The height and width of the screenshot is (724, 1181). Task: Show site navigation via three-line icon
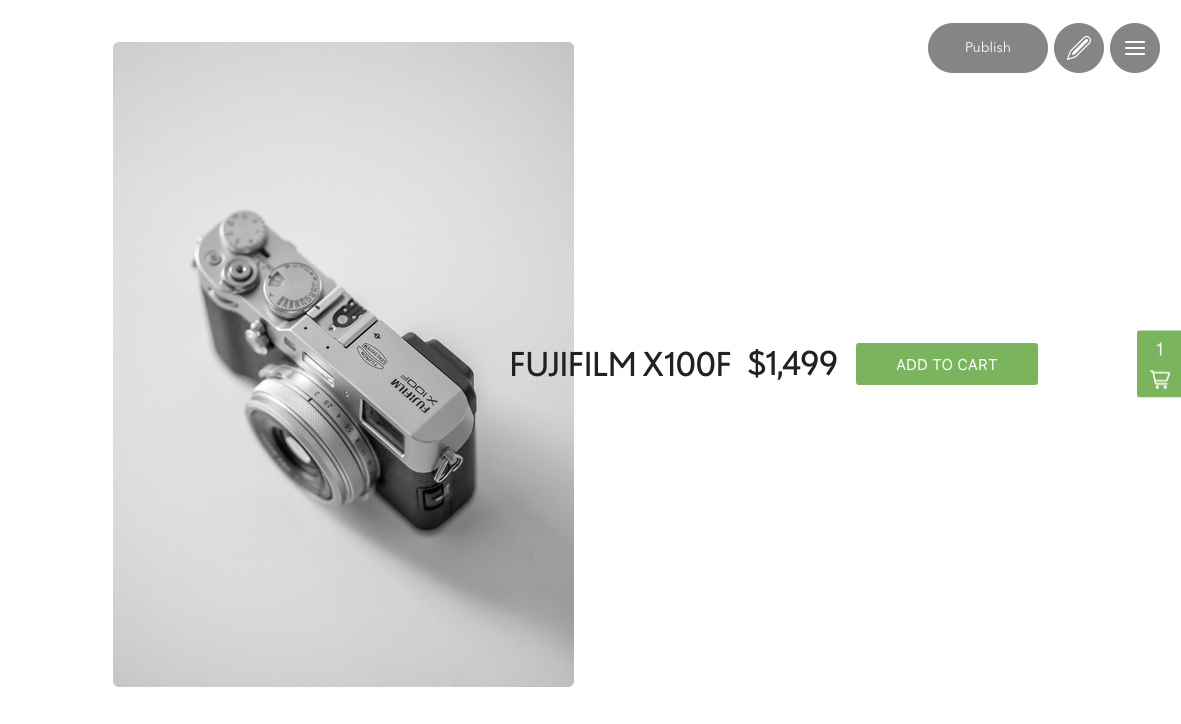click(x=1134, y=47)
